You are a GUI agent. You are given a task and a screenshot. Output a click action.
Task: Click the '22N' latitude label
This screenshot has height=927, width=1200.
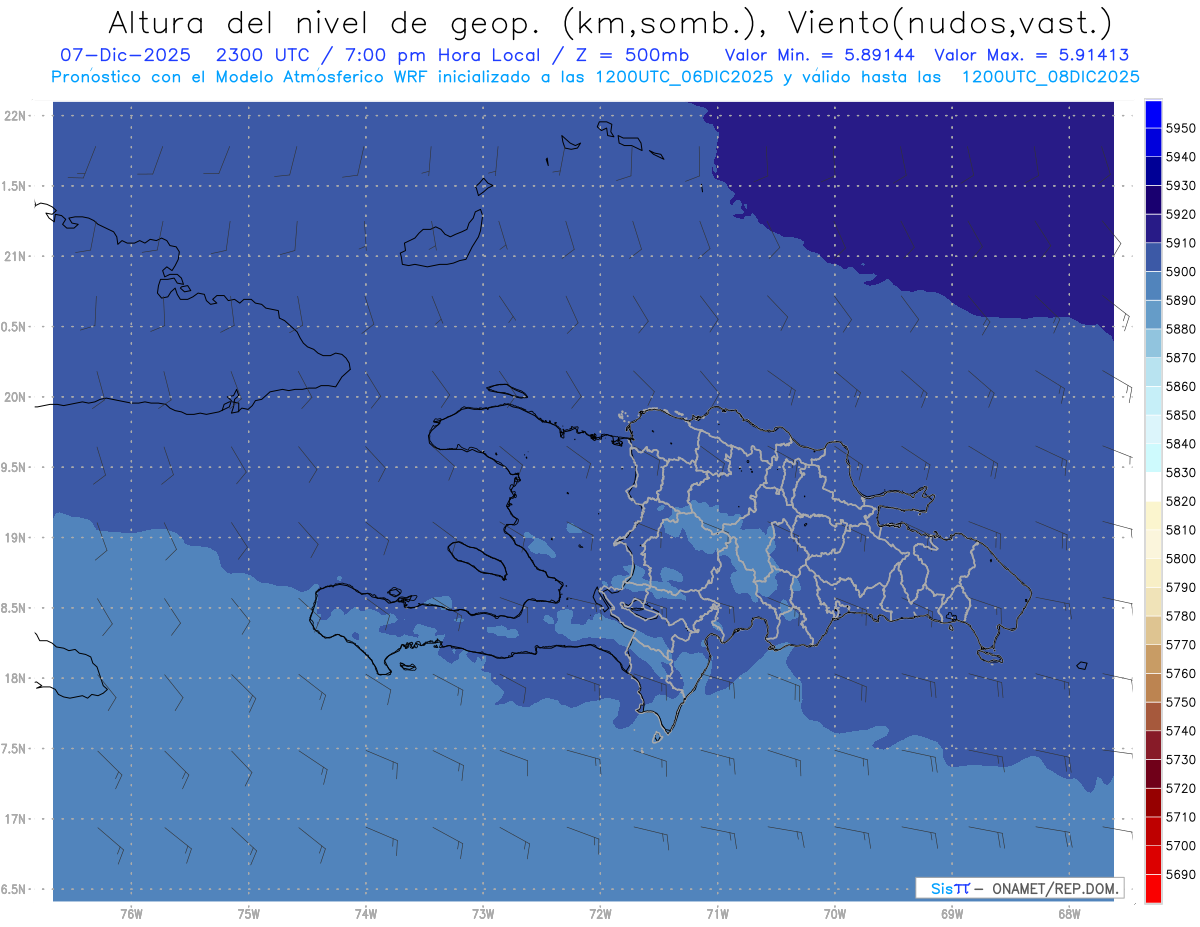(15, 116)
